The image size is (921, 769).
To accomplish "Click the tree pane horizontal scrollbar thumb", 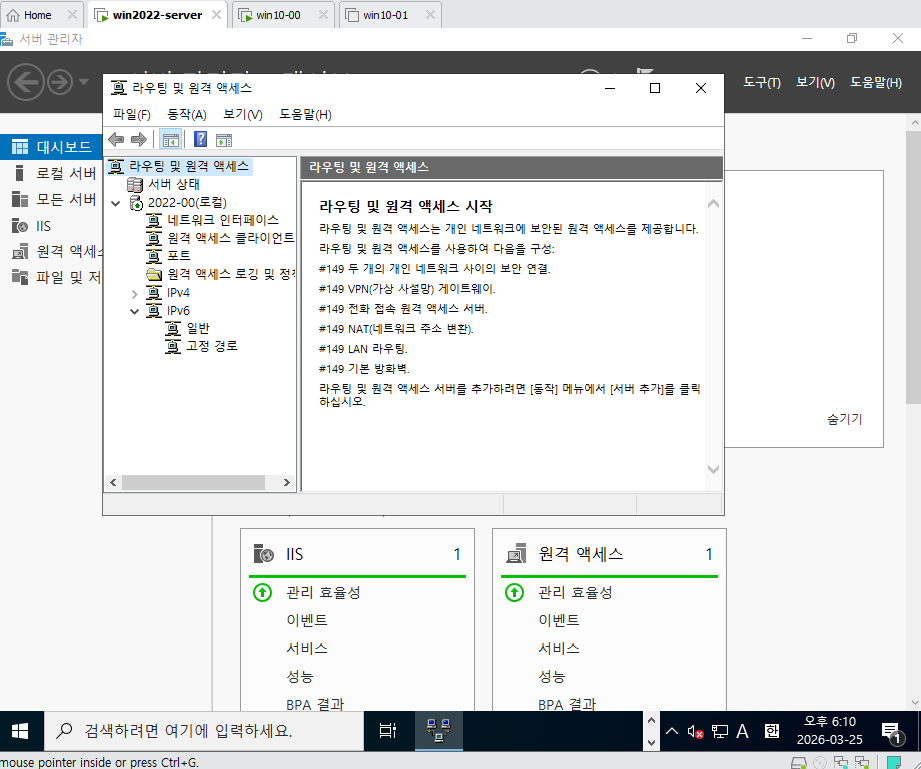I will pyautogui.click(x=193, y=482).
